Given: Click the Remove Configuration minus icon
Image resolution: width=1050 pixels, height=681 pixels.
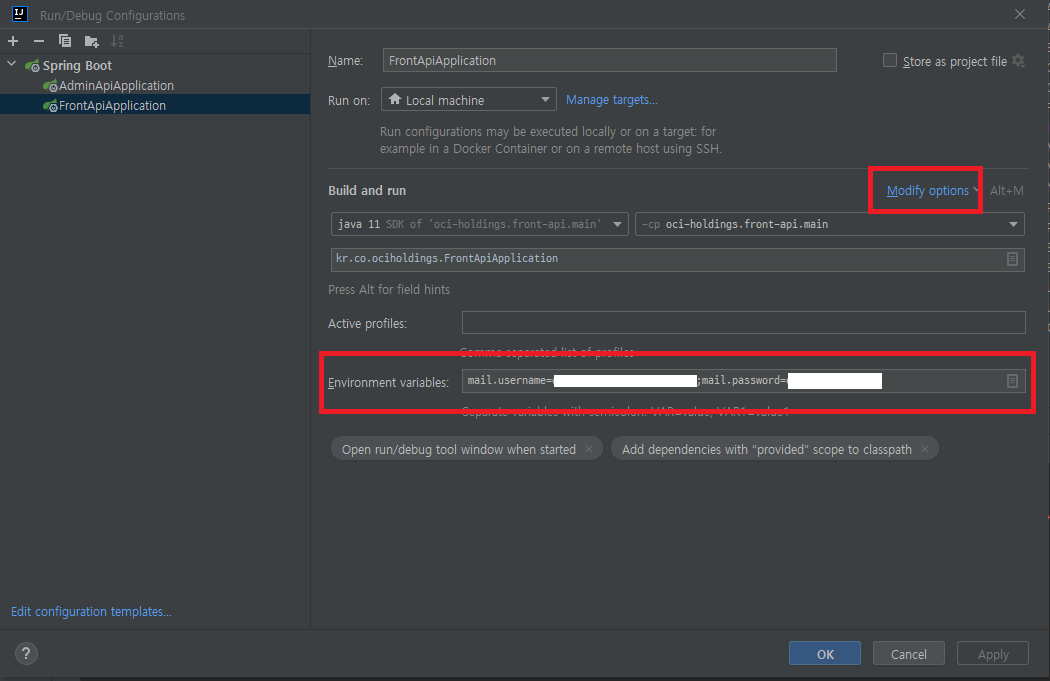Looking at the screenshot, I should [39, 41].
